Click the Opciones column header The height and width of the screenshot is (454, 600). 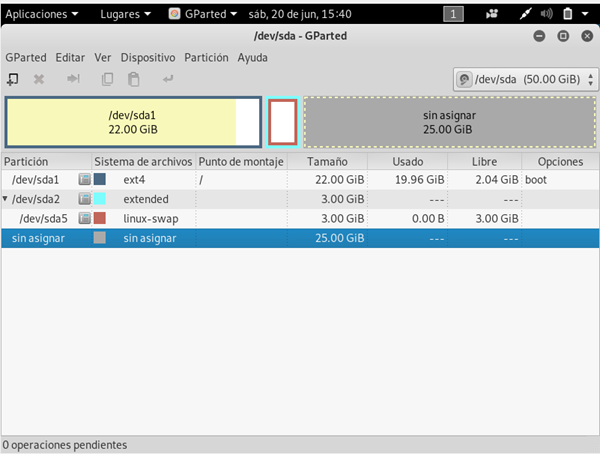[x=561, y=162]
